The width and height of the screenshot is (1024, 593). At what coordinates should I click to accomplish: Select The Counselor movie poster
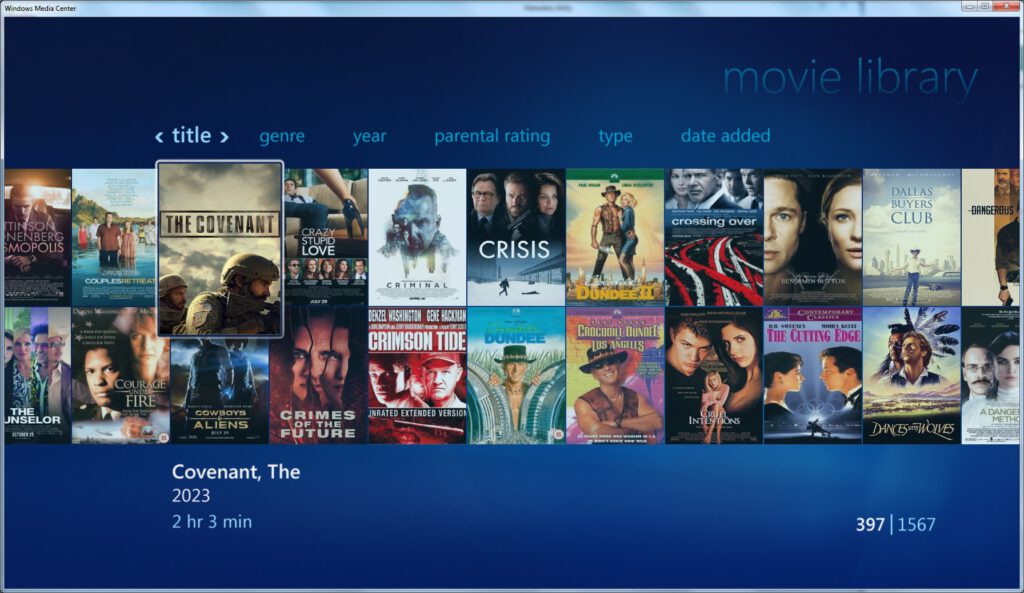coord(37,376)
